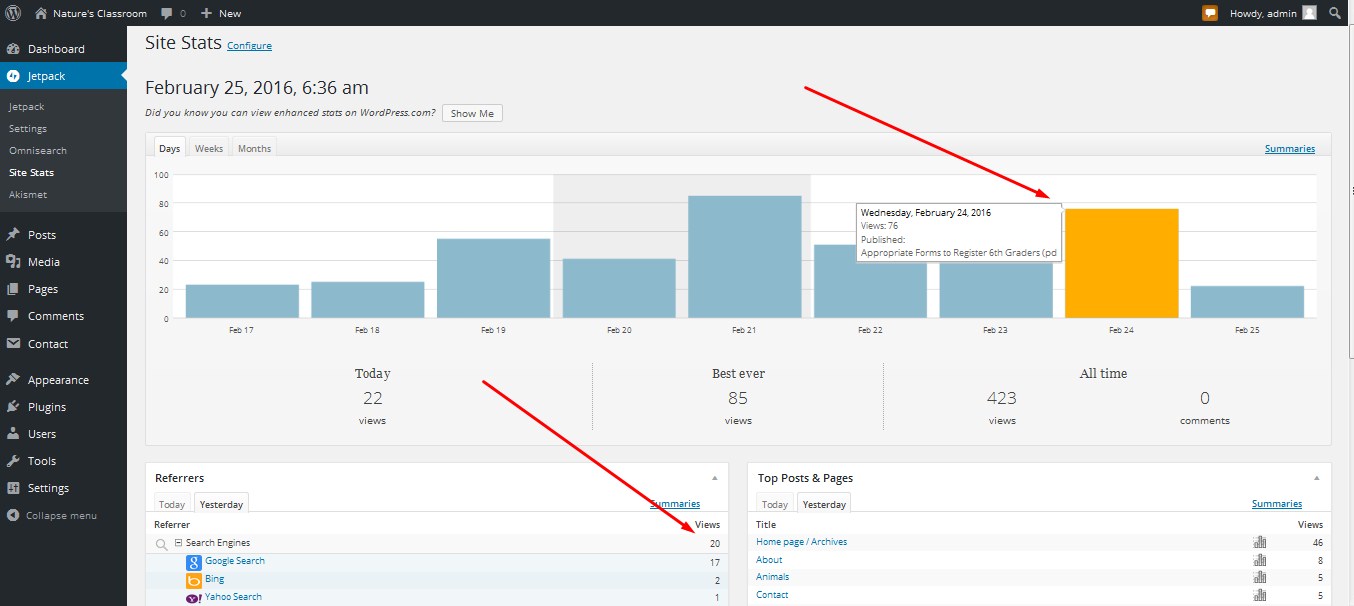Click the Bing referrer icon
The image size is (1354, 606).
tap(194, 580)
